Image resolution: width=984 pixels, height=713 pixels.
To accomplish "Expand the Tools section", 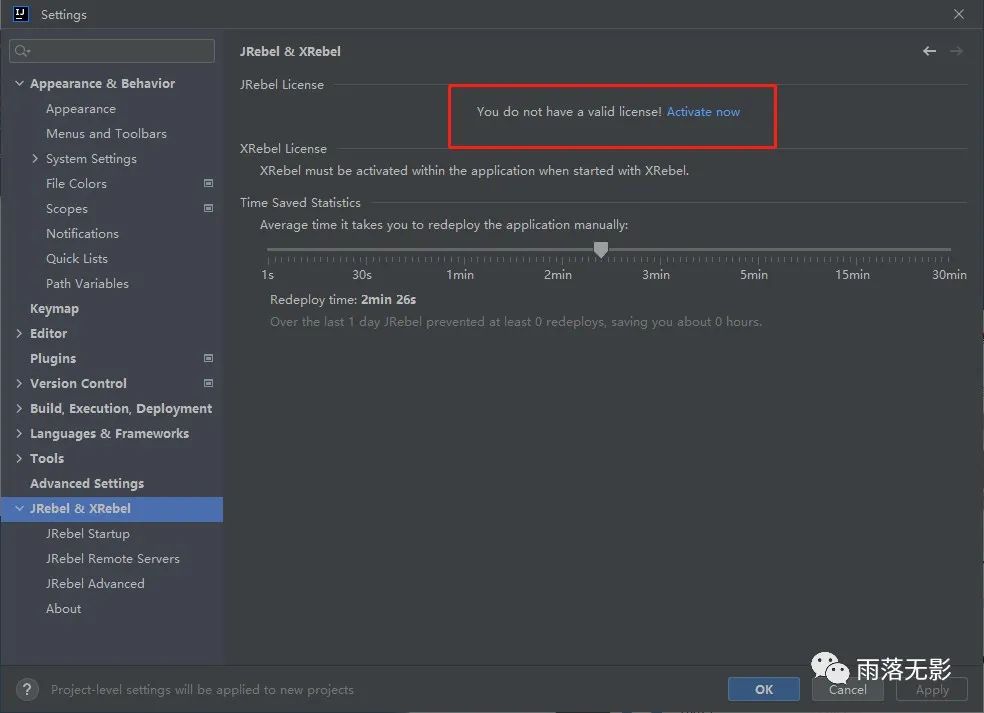I will (x=19, y=458).
